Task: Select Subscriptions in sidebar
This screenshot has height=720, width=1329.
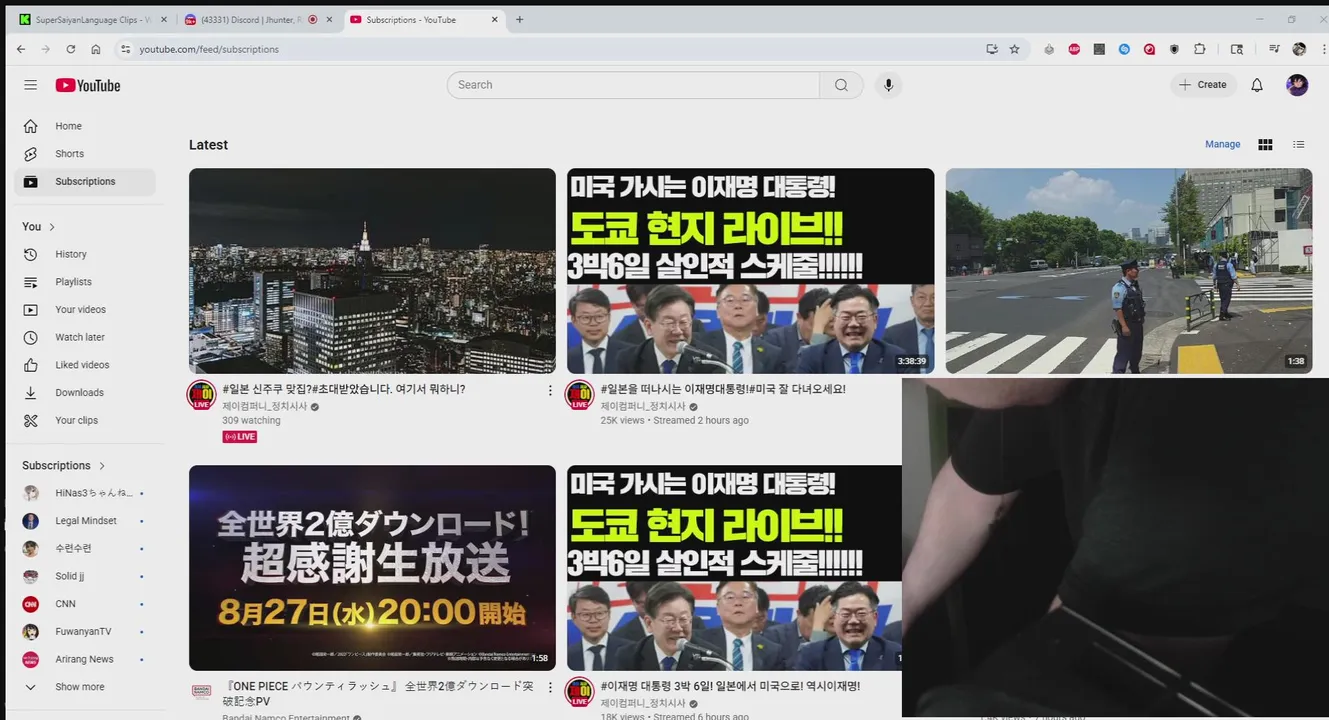Action: coord(85,182)
